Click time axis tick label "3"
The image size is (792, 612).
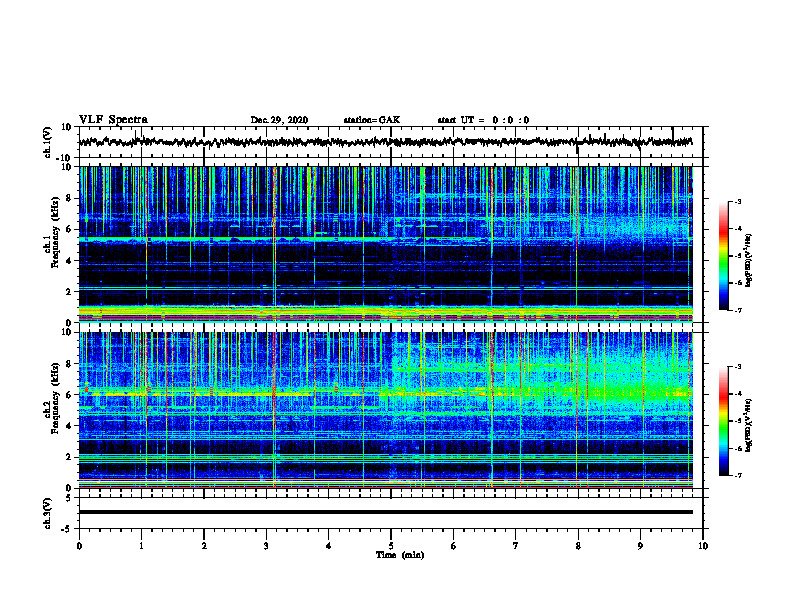266,546
